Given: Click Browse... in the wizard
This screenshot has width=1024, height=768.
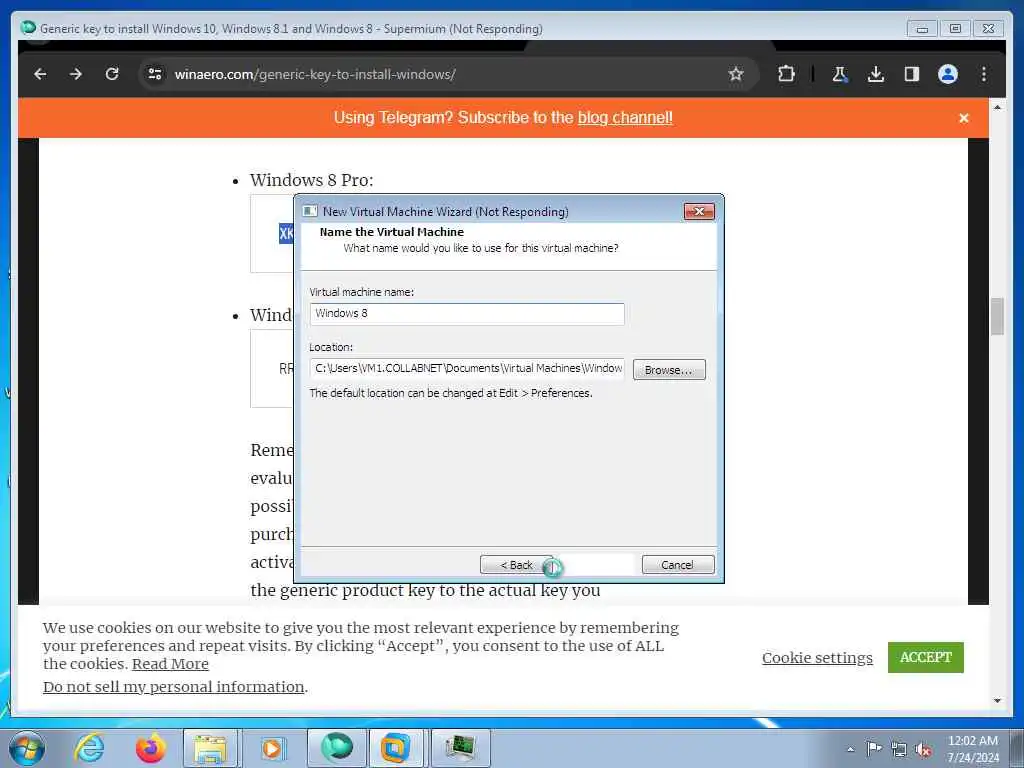Looking at the screenshot, I should (669, 370).
